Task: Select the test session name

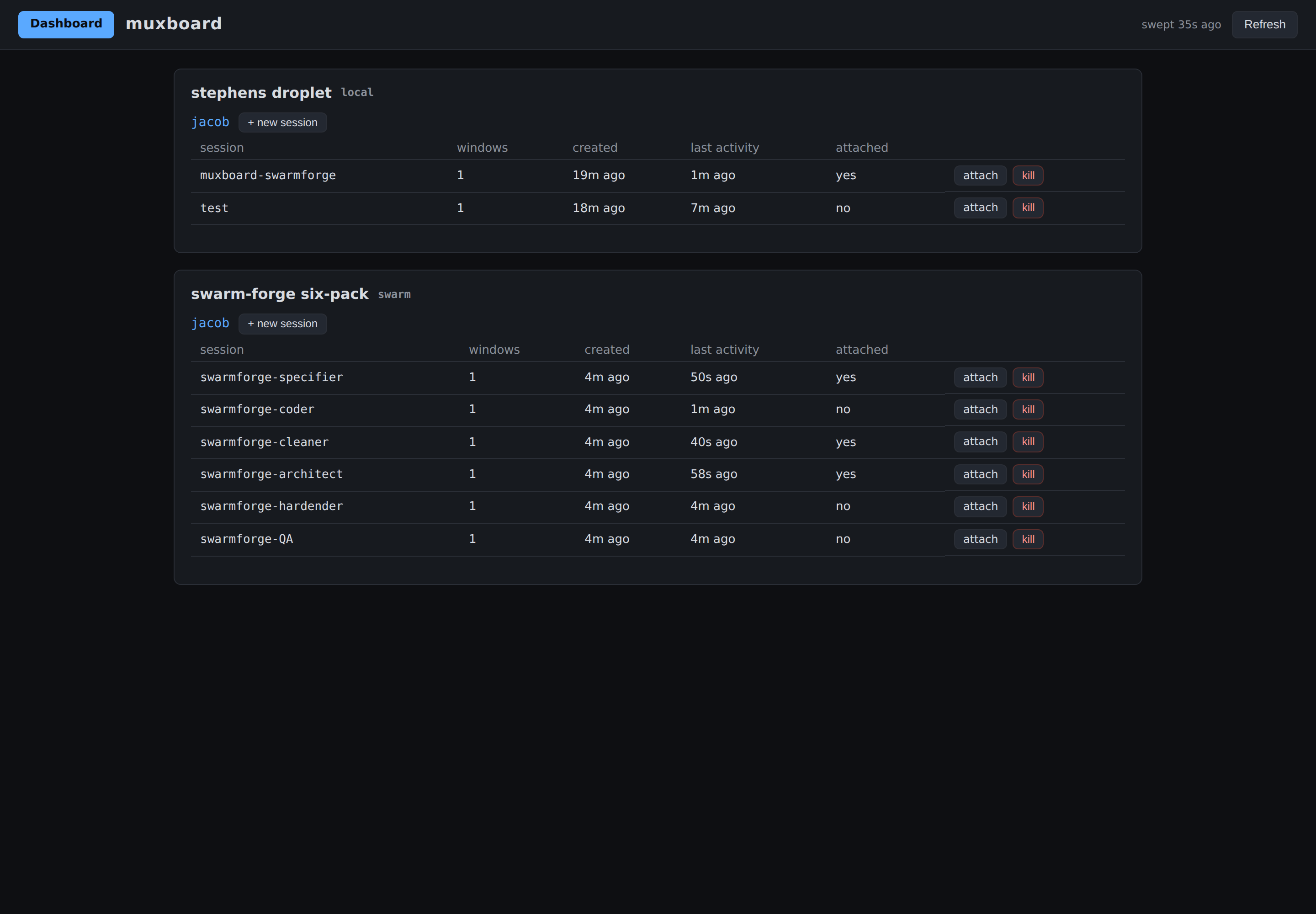Action: (214, 208)
